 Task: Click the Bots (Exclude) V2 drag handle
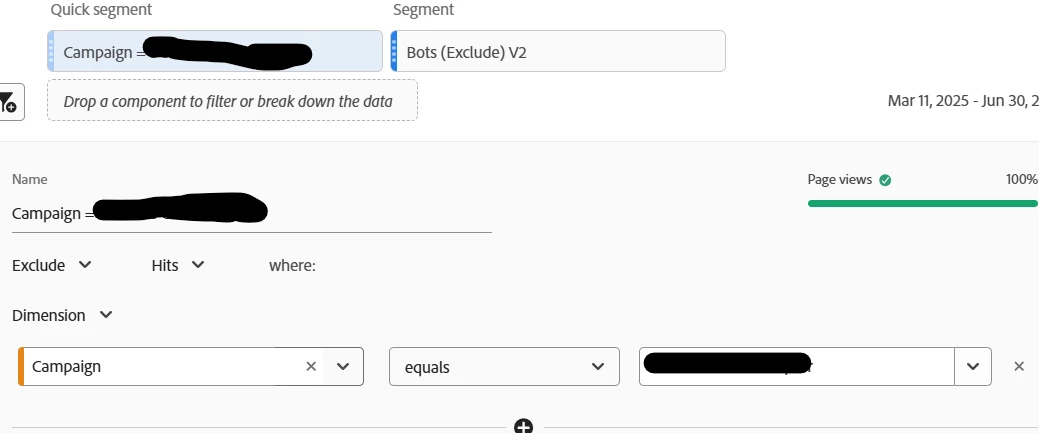[x=394, y=51]
